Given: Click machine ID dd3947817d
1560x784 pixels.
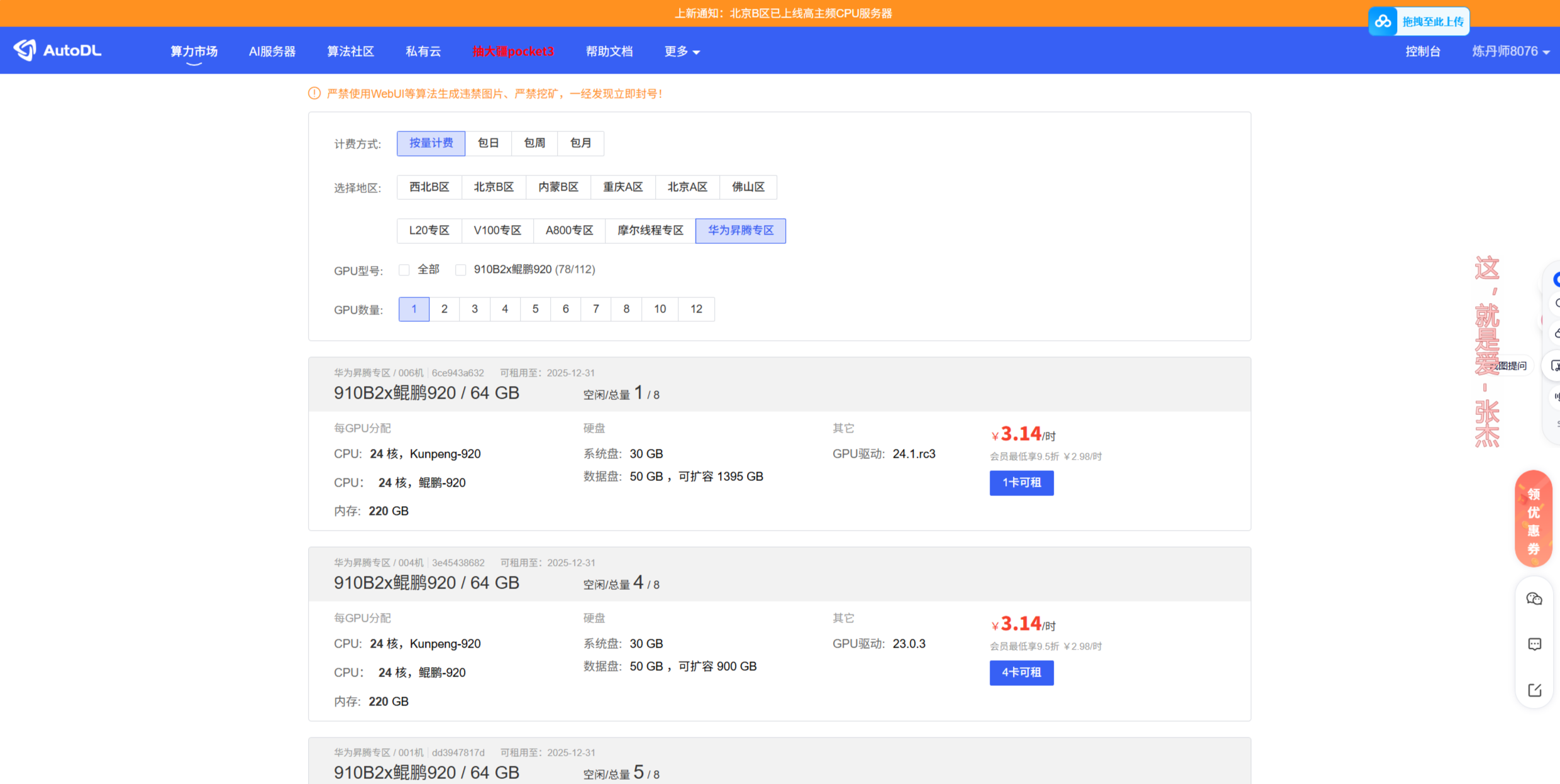Looking at the screenshot, I should [x=458, y=753].
